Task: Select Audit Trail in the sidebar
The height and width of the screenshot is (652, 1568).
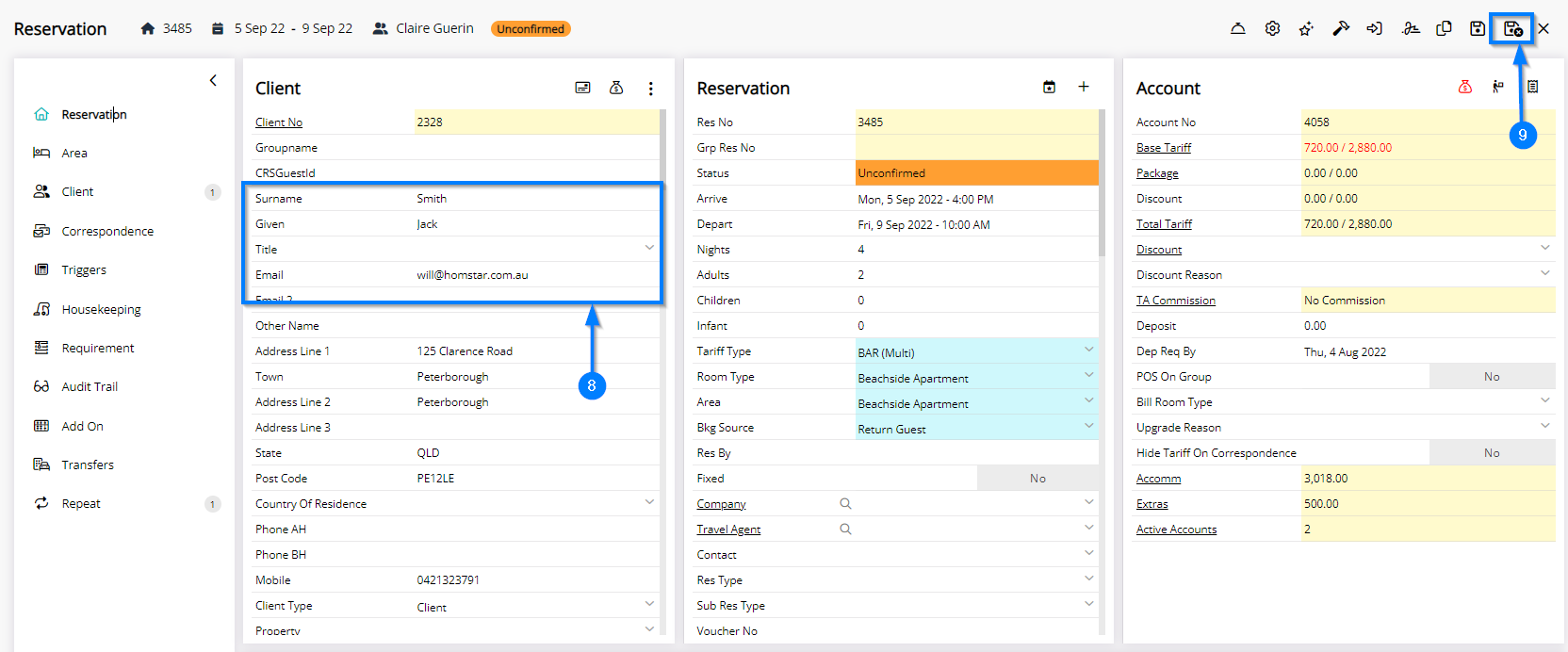Action: point(90,386)
